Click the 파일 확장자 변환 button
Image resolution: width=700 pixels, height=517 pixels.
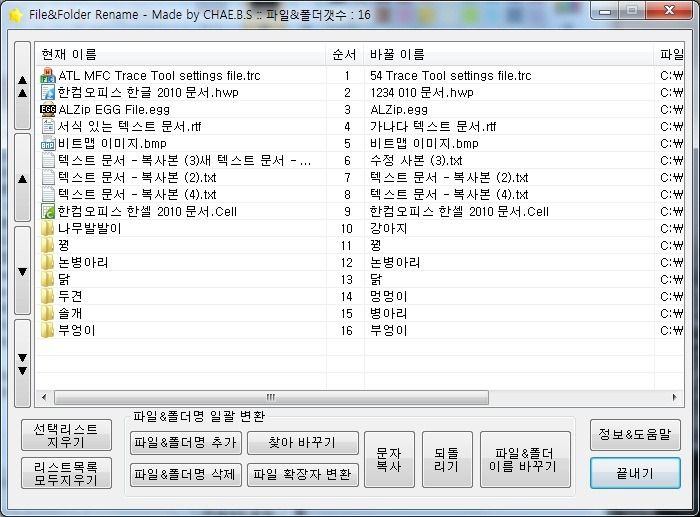[x=303, y=474]
